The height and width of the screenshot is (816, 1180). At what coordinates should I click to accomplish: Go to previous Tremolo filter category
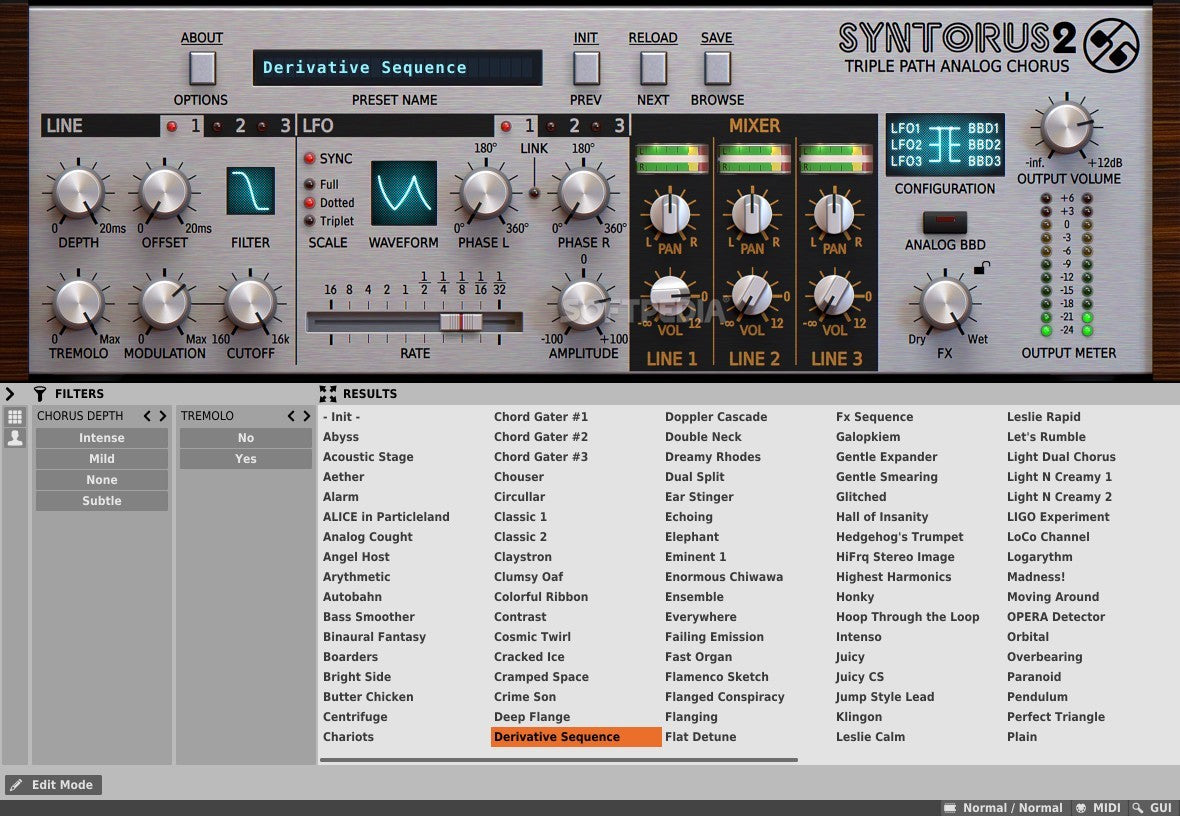291,416
